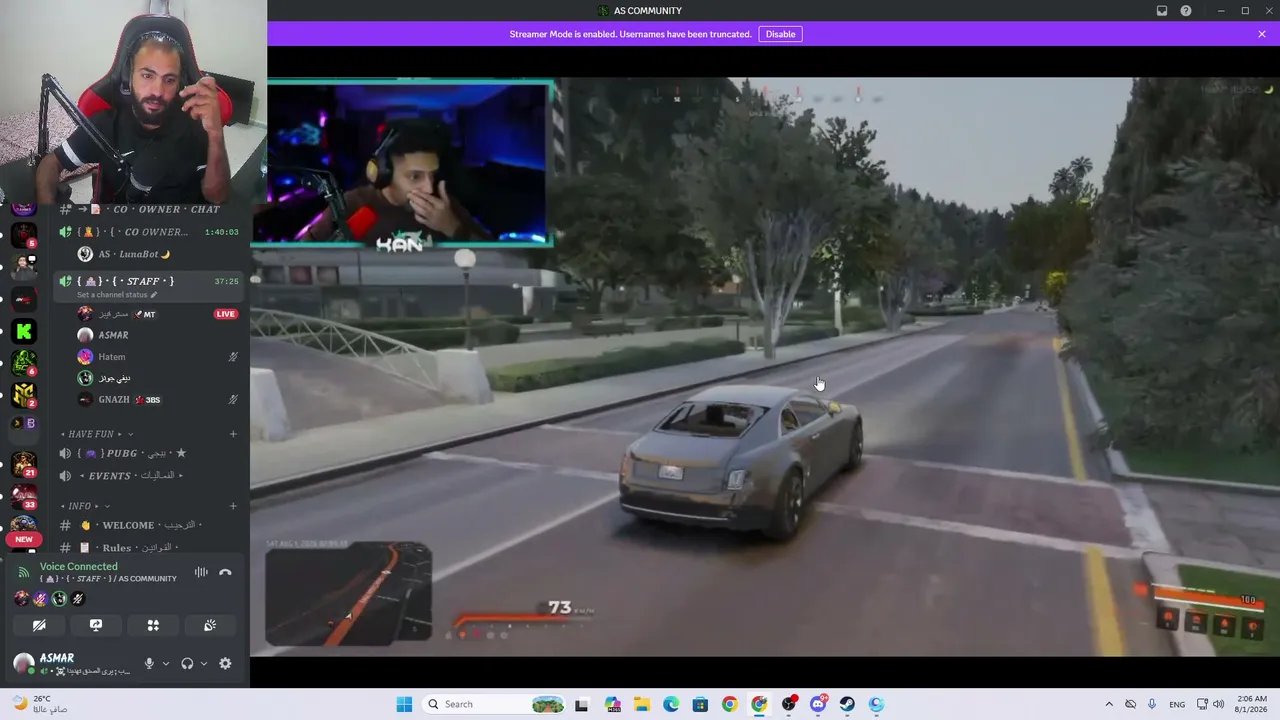Create a channel in INFO category
Screen dimensions: 1280x720
233,506
